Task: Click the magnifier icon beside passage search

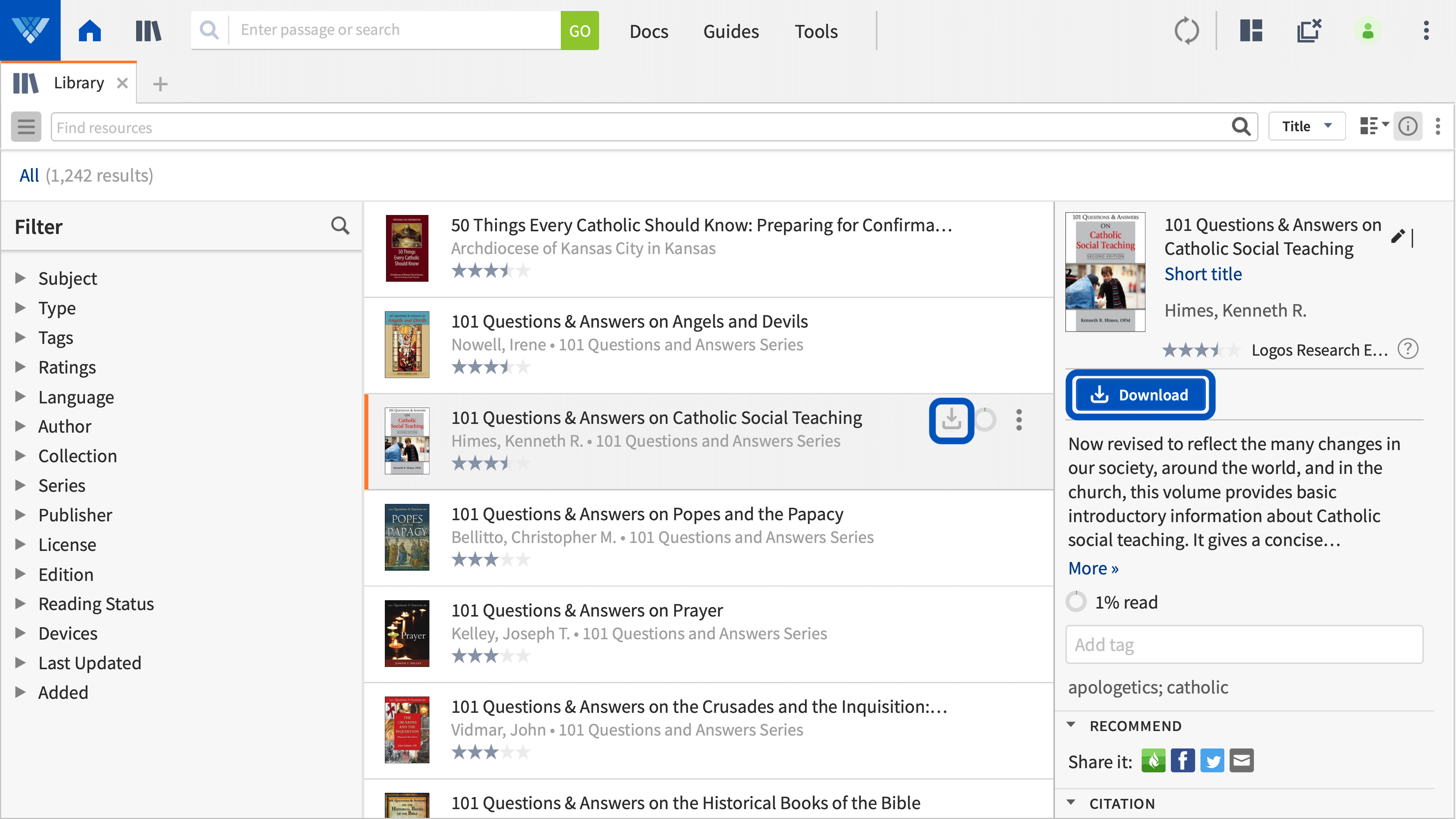Action: pos(209,30)
